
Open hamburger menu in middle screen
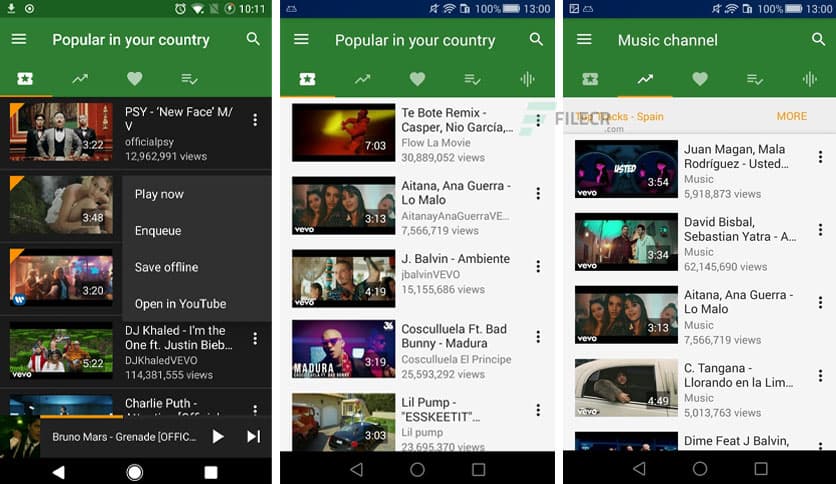click(x=301, y=39)
